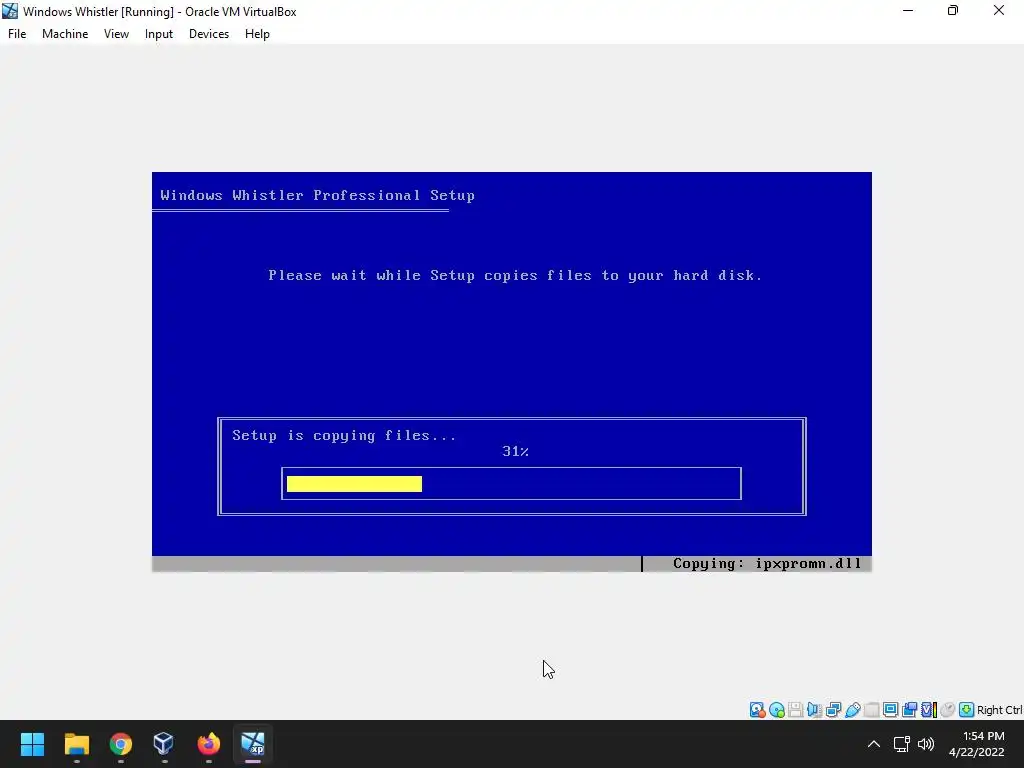Viewport: 1024px width, 768px height.
Task: Open the Help menu
Action: pos(257,34)
